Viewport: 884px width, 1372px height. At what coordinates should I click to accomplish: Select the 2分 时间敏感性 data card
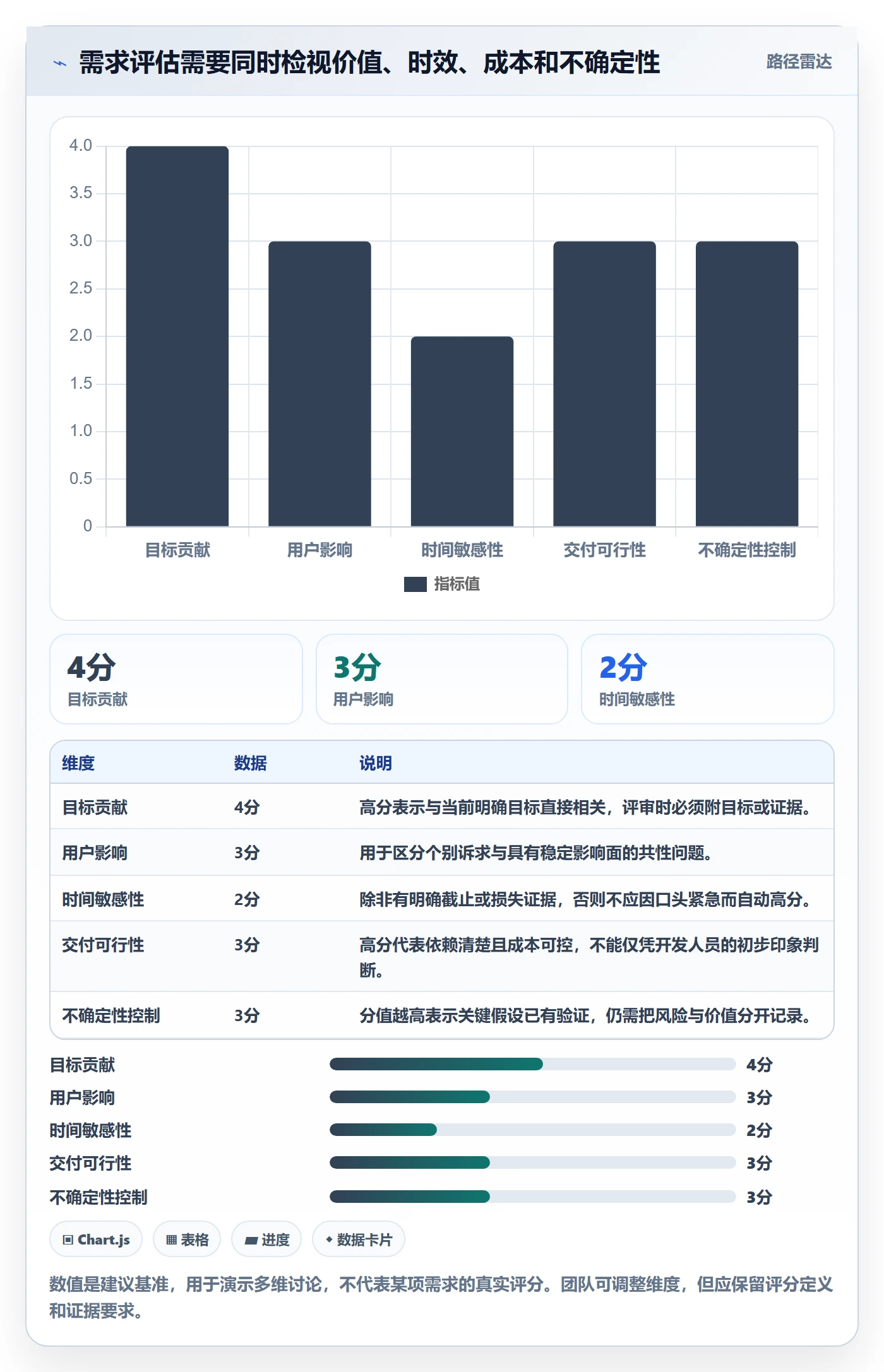tap(708, 679)
